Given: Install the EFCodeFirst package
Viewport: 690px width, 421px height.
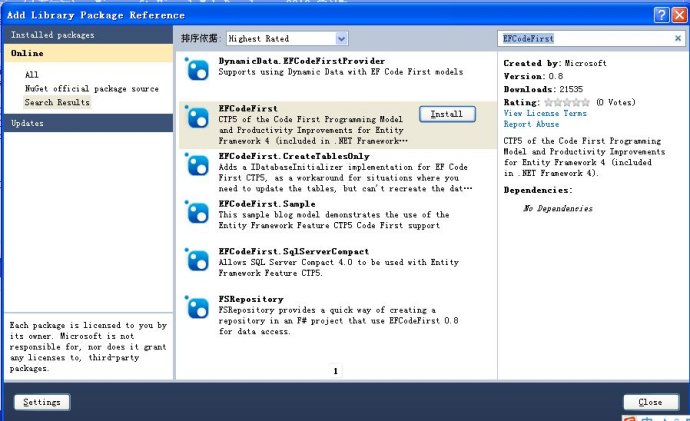Looking at the screenshot, I should pyautogui.click(x=447, y=114).
